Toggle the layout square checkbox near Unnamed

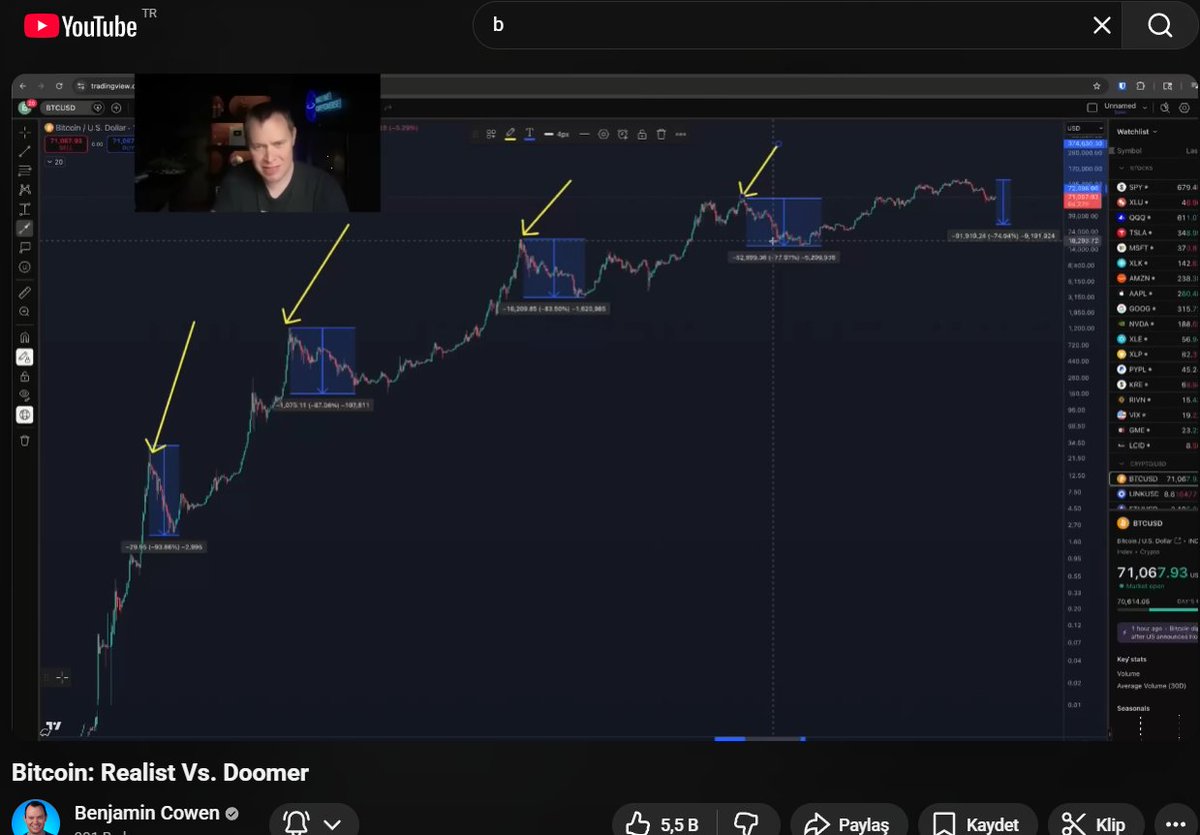1091,107
